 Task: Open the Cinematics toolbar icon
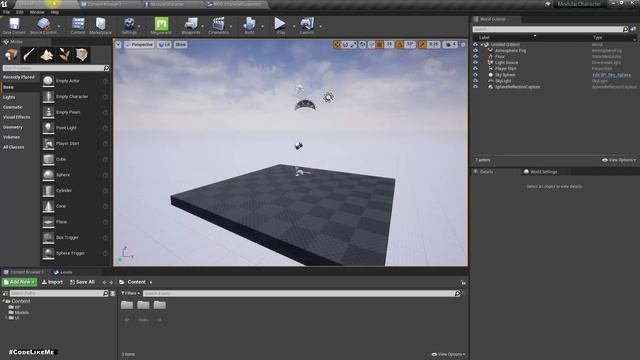click(x=218, y=25)
